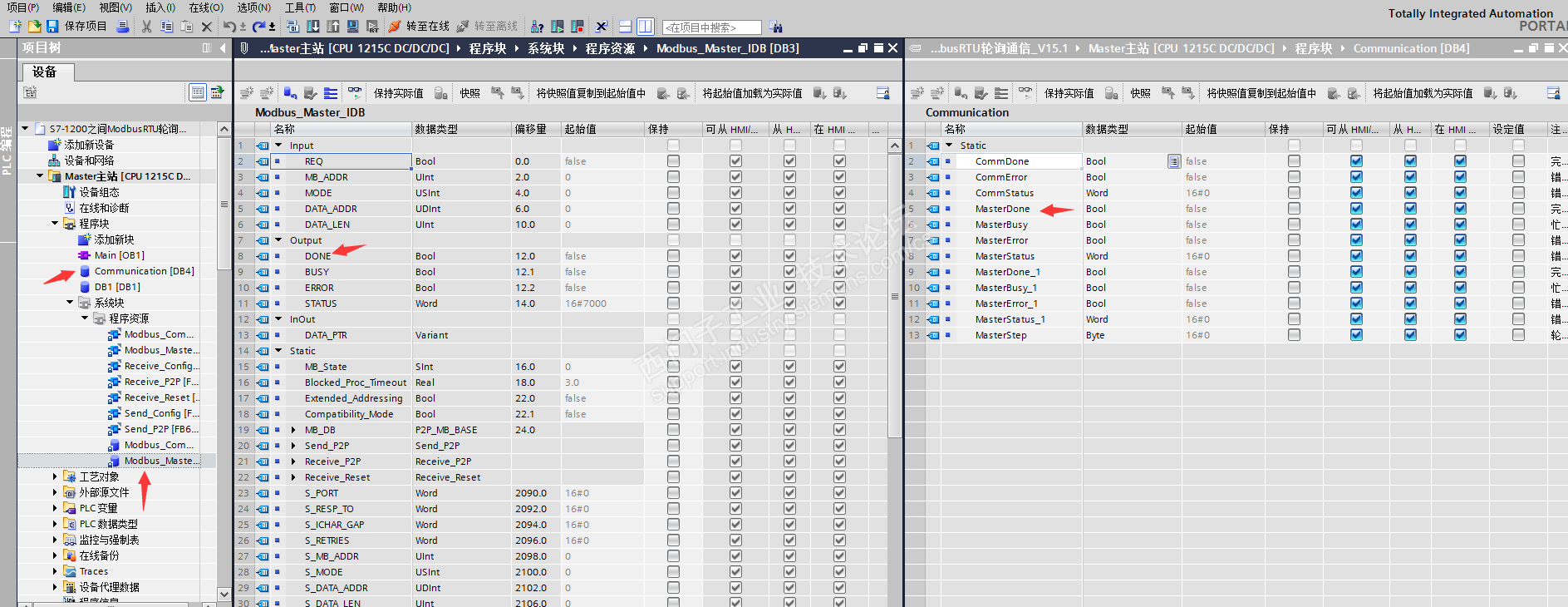Click the start CPU icon
Viewport: 1568px width, 607px height.
coord(557,27)
